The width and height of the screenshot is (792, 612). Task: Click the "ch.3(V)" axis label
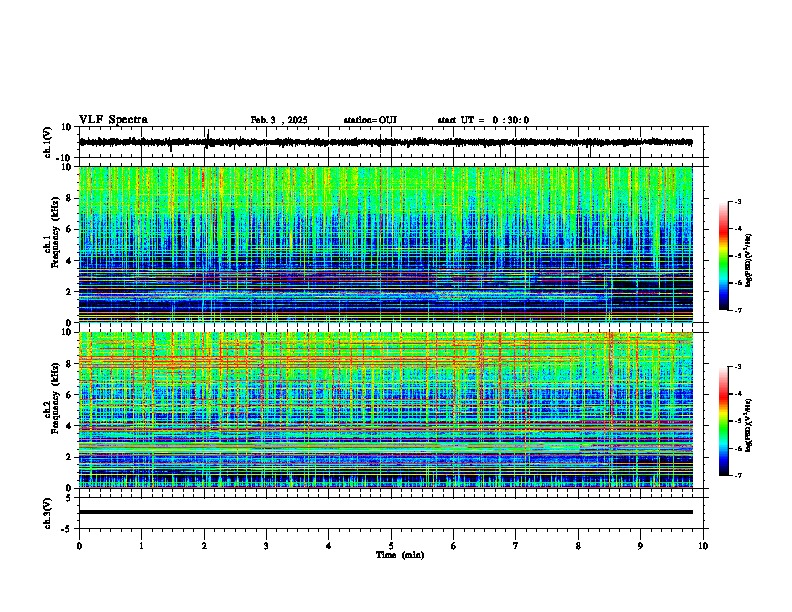[x=48, y=513]
